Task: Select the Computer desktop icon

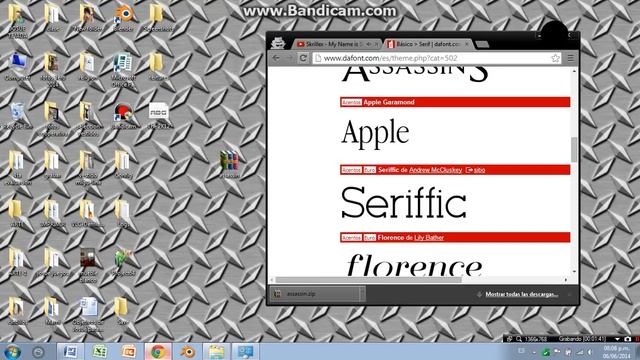Action: [18, 66]
